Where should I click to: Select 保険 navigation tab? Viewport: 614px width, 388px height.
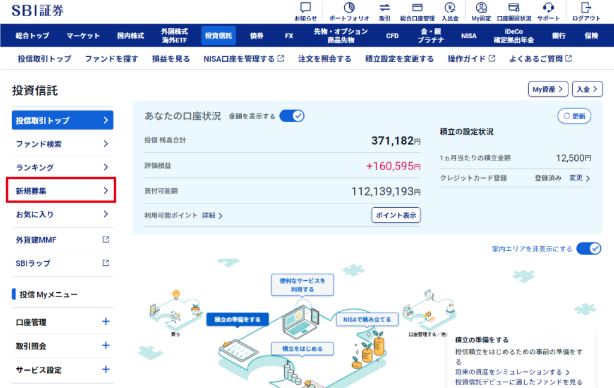tap(591, 36)
